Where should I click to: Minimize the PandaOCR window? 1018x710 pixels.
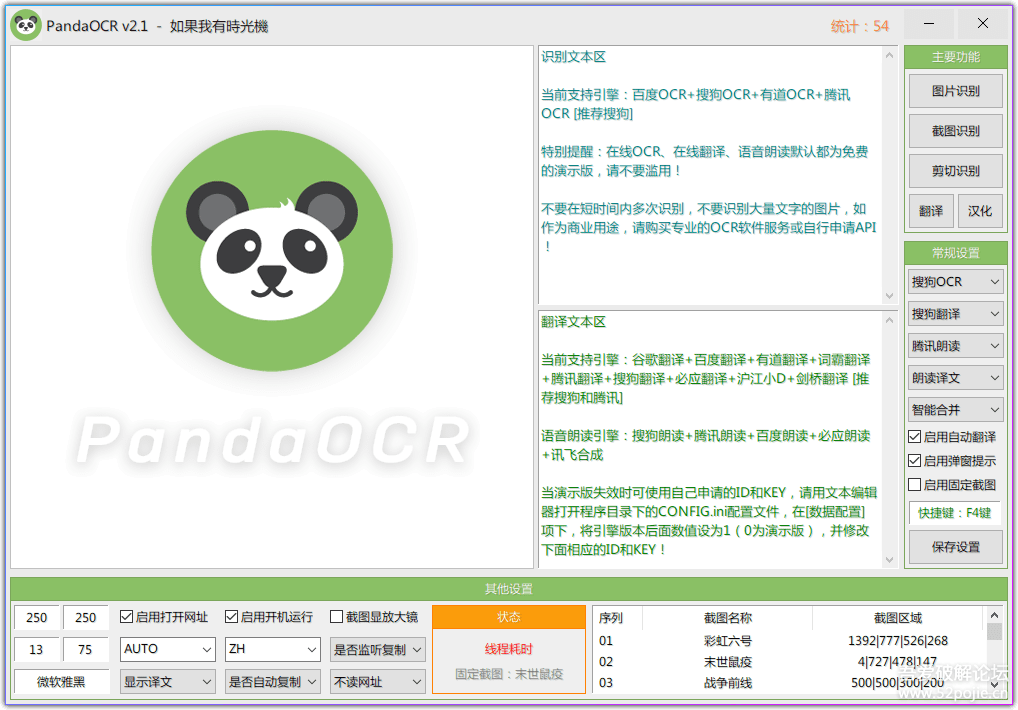(929, 24)
